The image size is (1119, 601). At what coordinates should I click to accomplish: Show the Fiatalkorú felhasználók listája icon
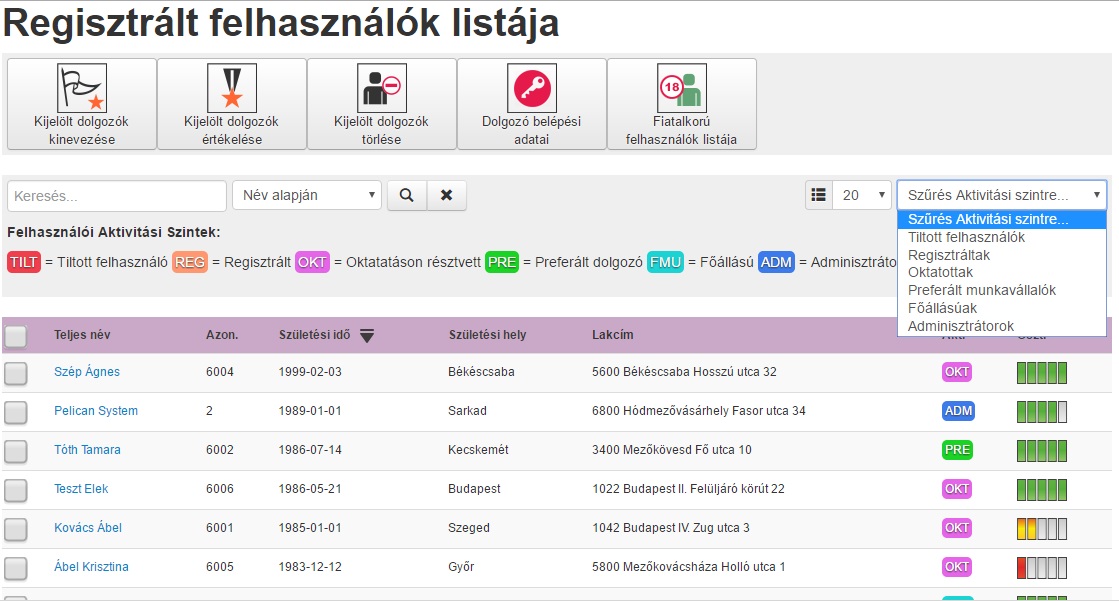[682, 87]
